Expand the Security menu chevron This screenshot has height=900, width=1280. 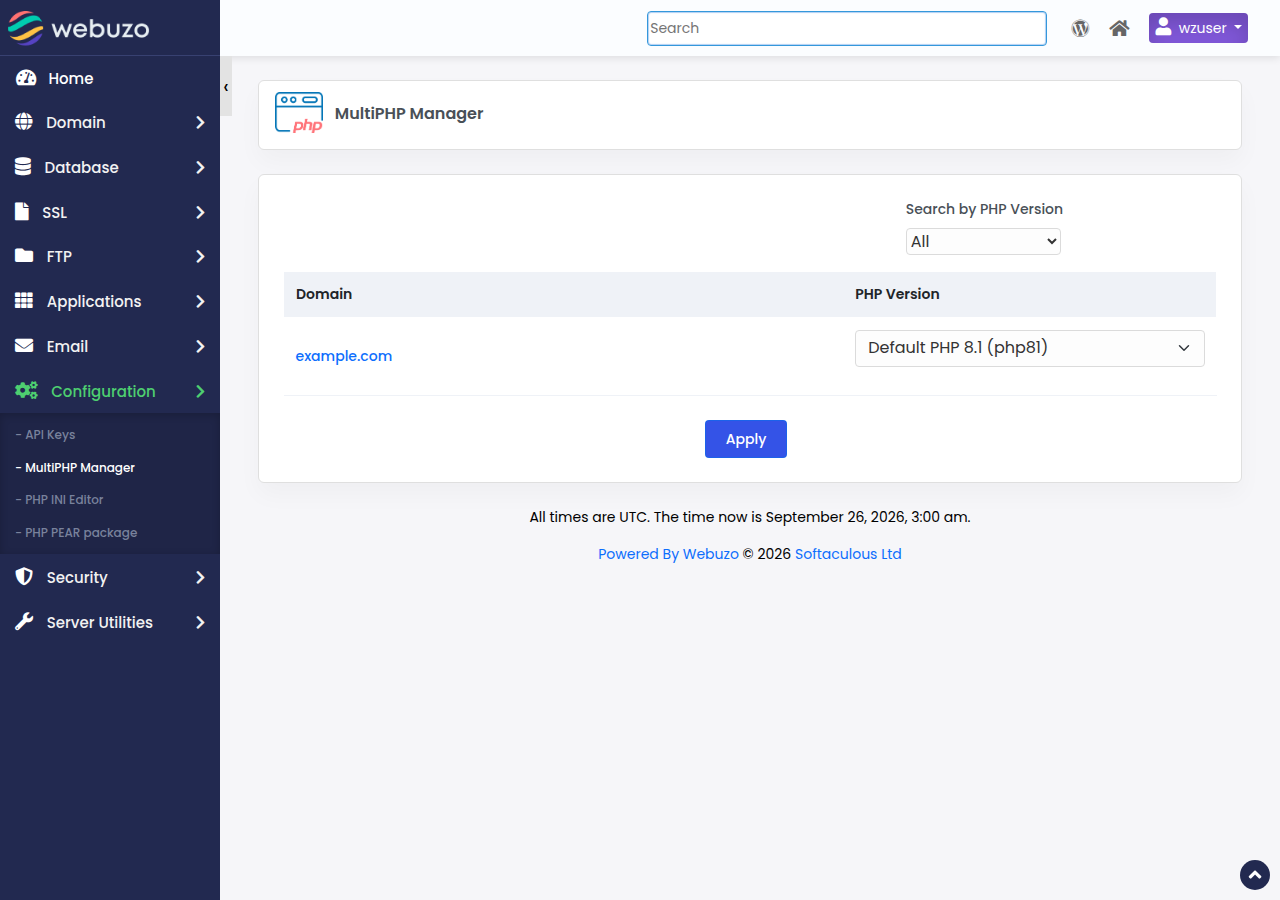[200, 577]
